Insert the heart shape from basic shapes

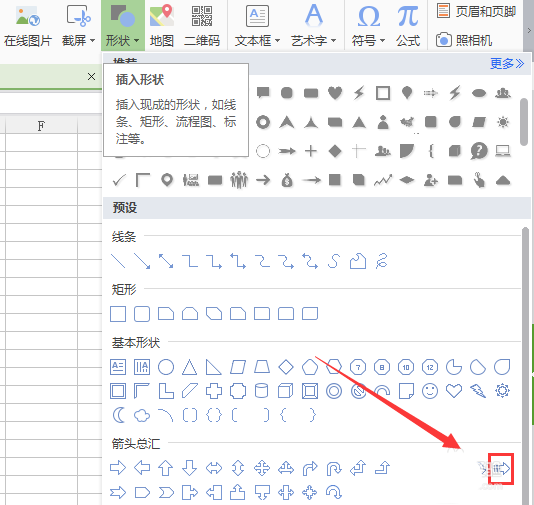454,391
